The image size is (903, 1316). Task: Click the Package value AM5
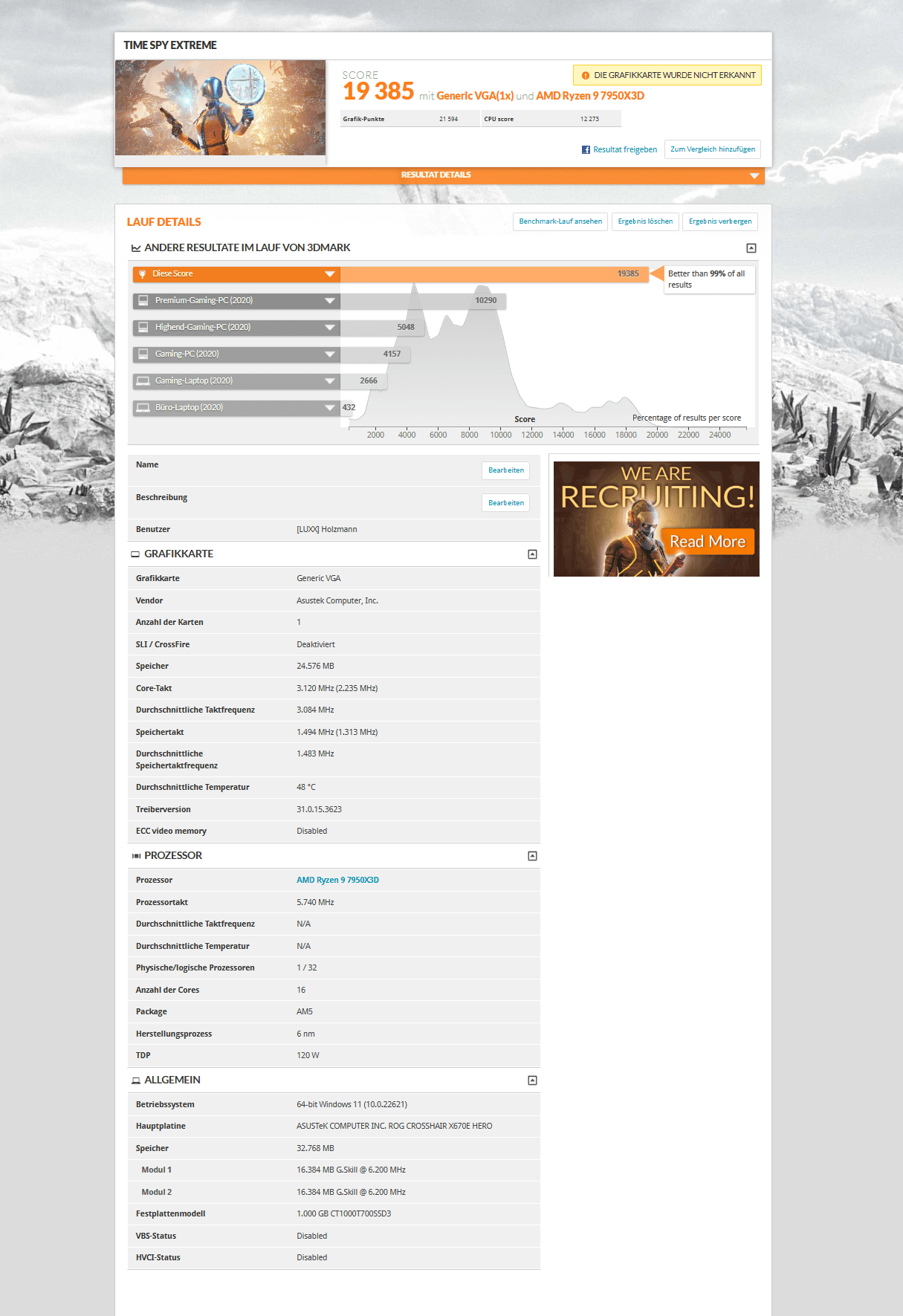click(305, 1011)
